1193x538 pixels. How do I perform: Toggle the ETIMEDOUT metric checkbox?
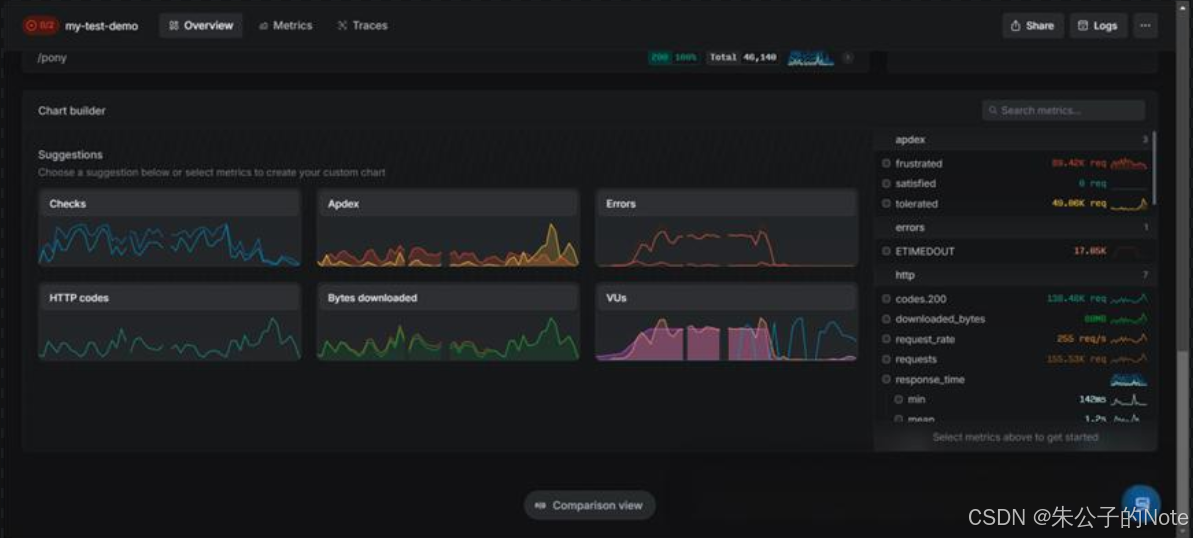[x=886, y=251]
